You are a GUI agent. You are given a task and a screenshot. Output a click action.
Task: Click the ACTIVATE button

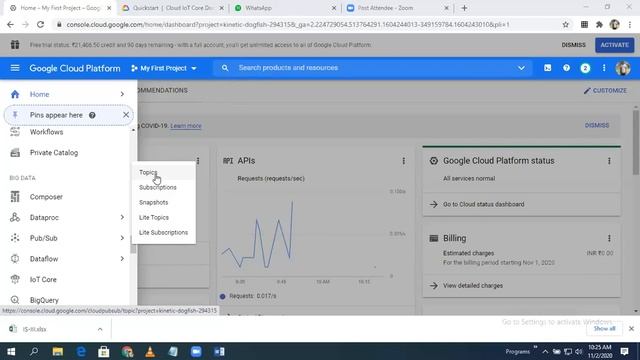[614, 45]
